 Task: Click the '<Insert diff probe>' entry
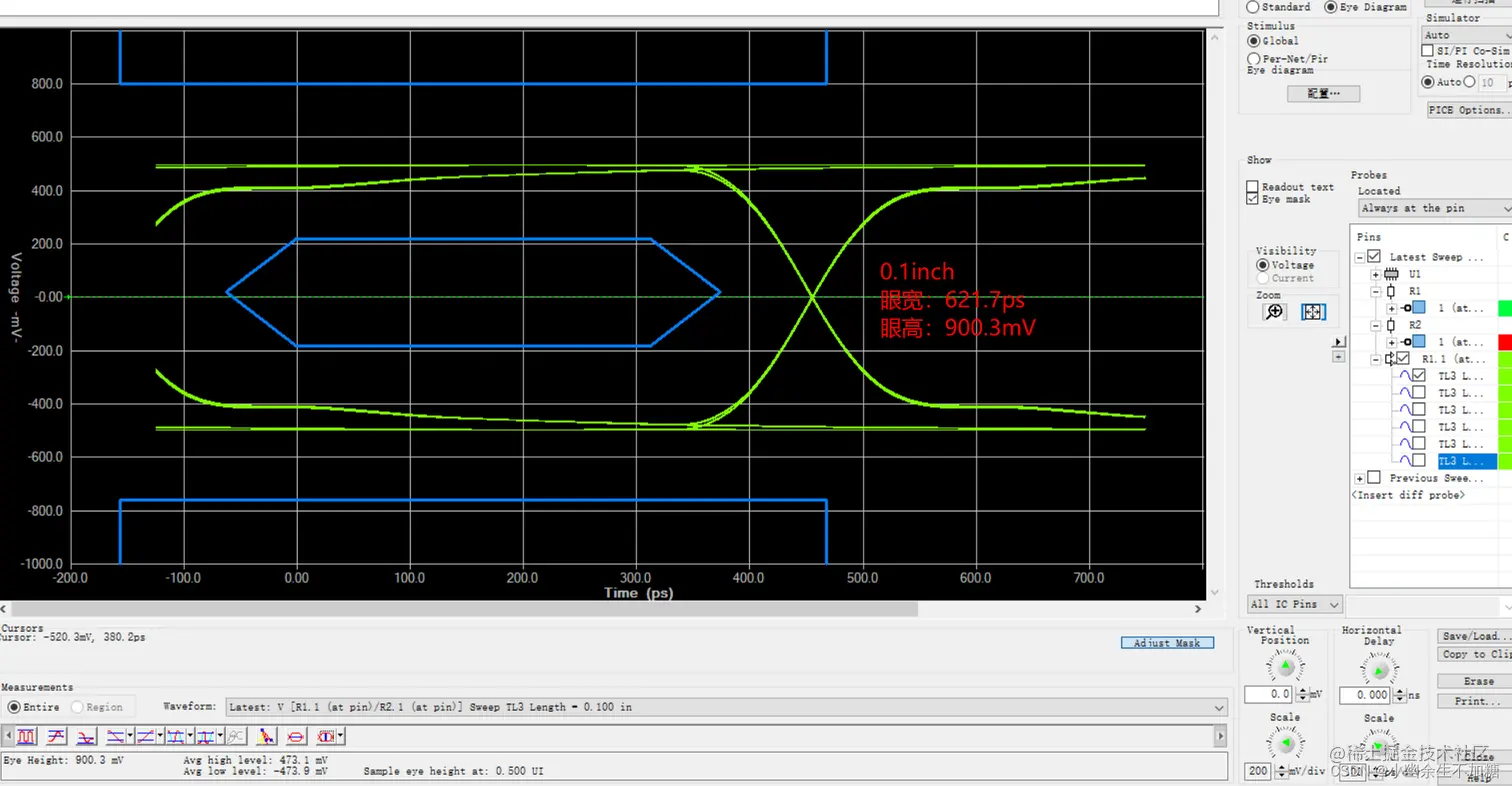click(x=1408, y=495)
